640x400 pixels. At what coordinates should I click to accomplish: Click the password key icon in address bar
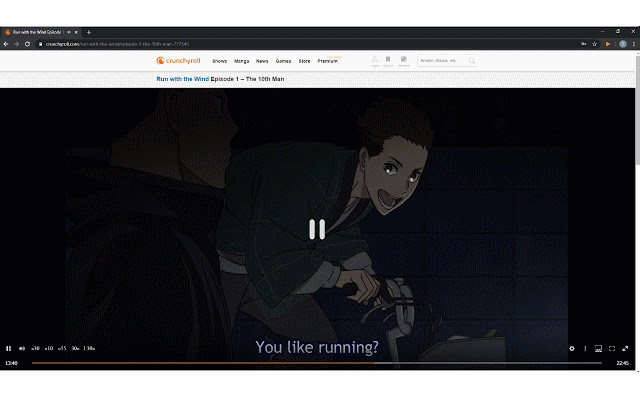584,44
